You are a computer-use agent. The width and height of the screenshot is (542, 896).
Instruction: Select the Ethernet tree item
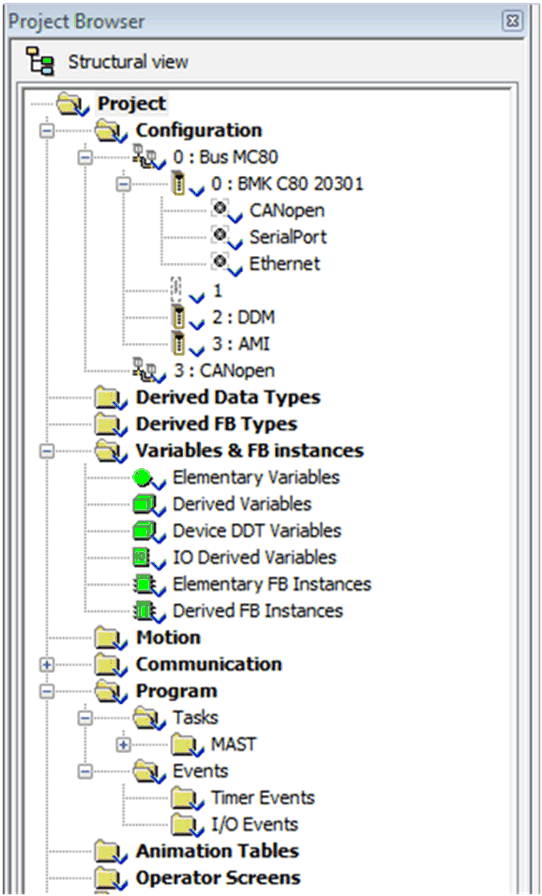284,263
